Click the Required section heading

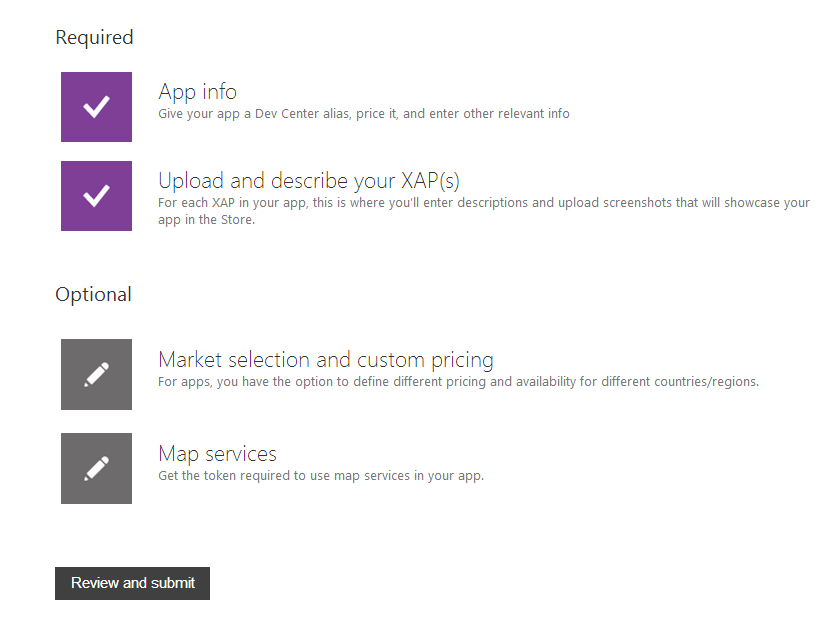pyautogui.click(x=94, y=37)
